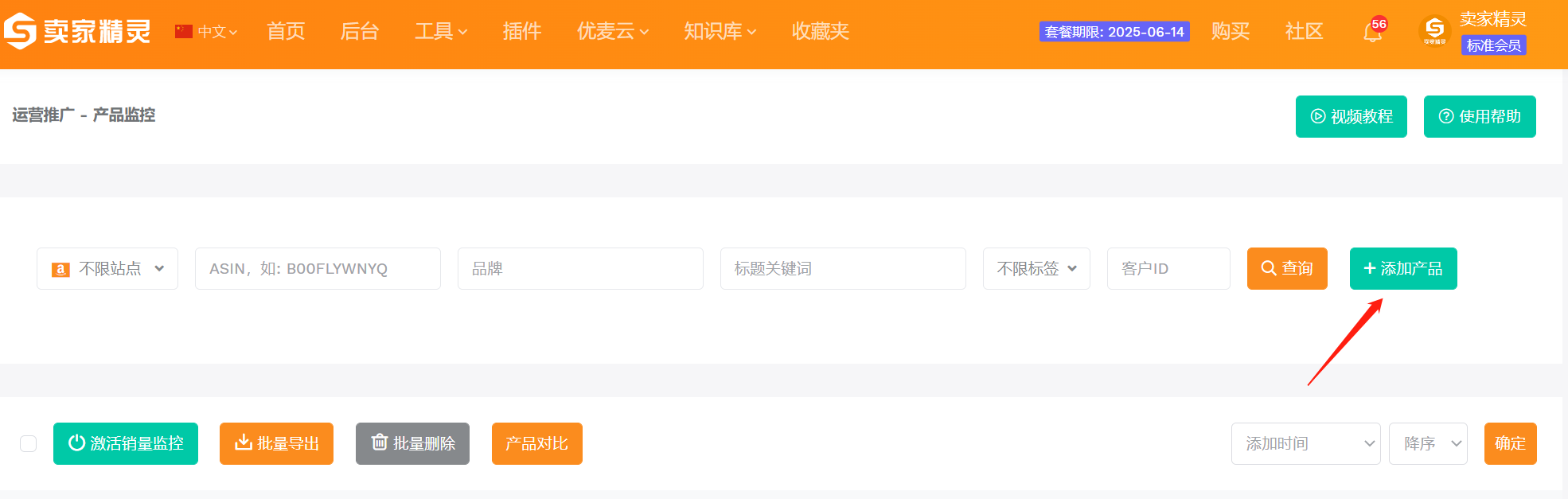Click the product comparison button (产品对比)
This screenshot has height=499, width=1568.
(x=536, y=443)
